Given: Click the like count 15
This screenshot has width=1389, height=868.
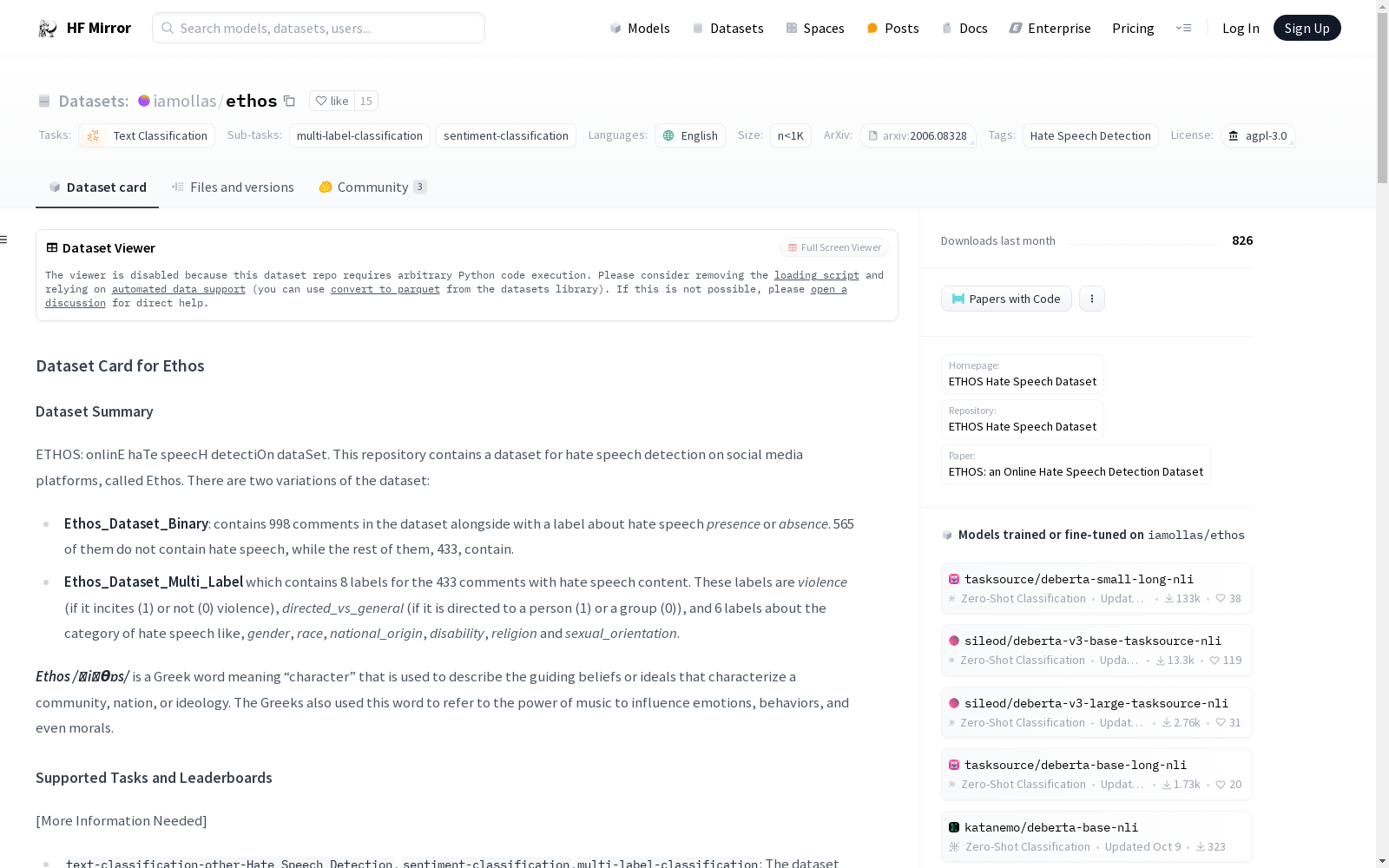Looking at the screenshot, I should pyautogui.click(x=366, y=101).
